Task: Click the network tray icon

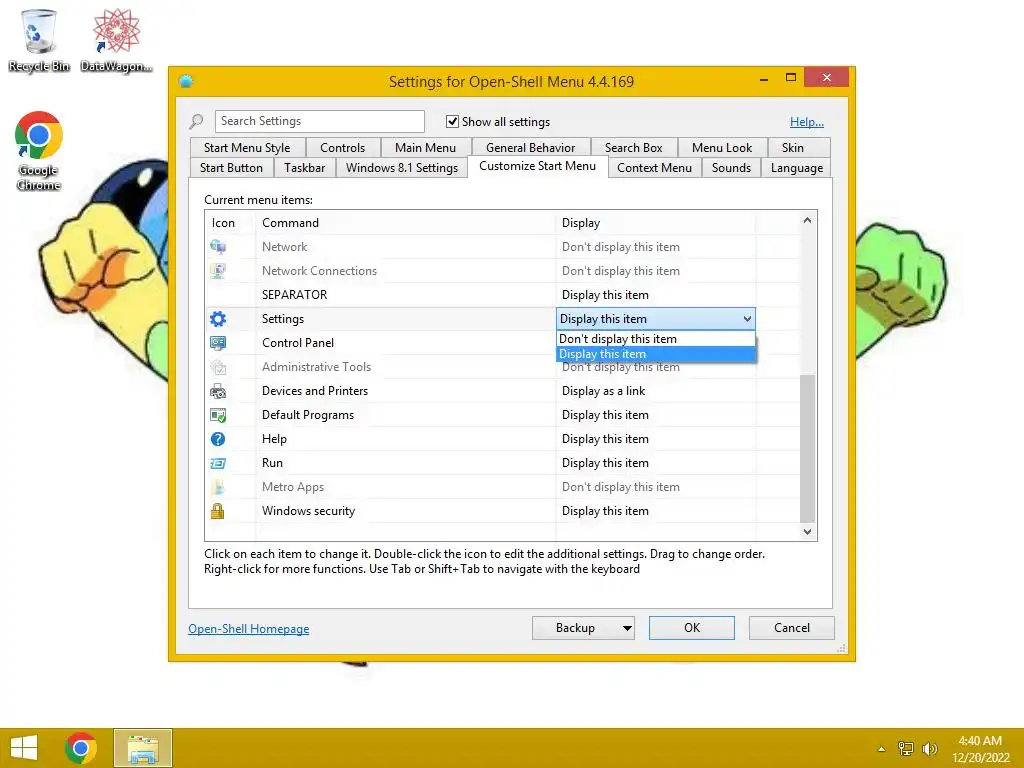Action: (x=905, y=749)
